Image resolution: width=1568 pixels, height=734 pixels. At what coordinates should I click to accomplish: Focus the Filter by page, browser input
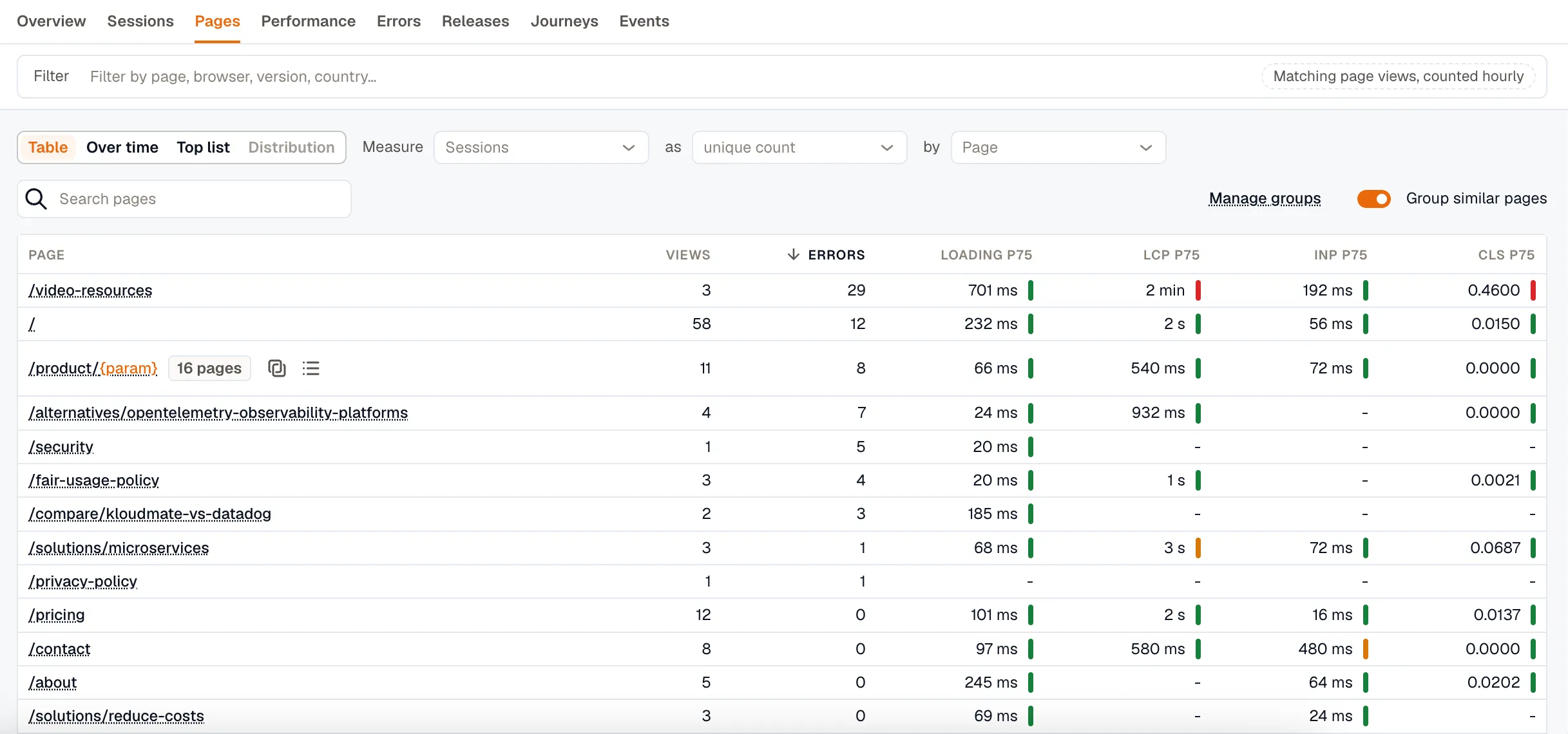[670, 77]
